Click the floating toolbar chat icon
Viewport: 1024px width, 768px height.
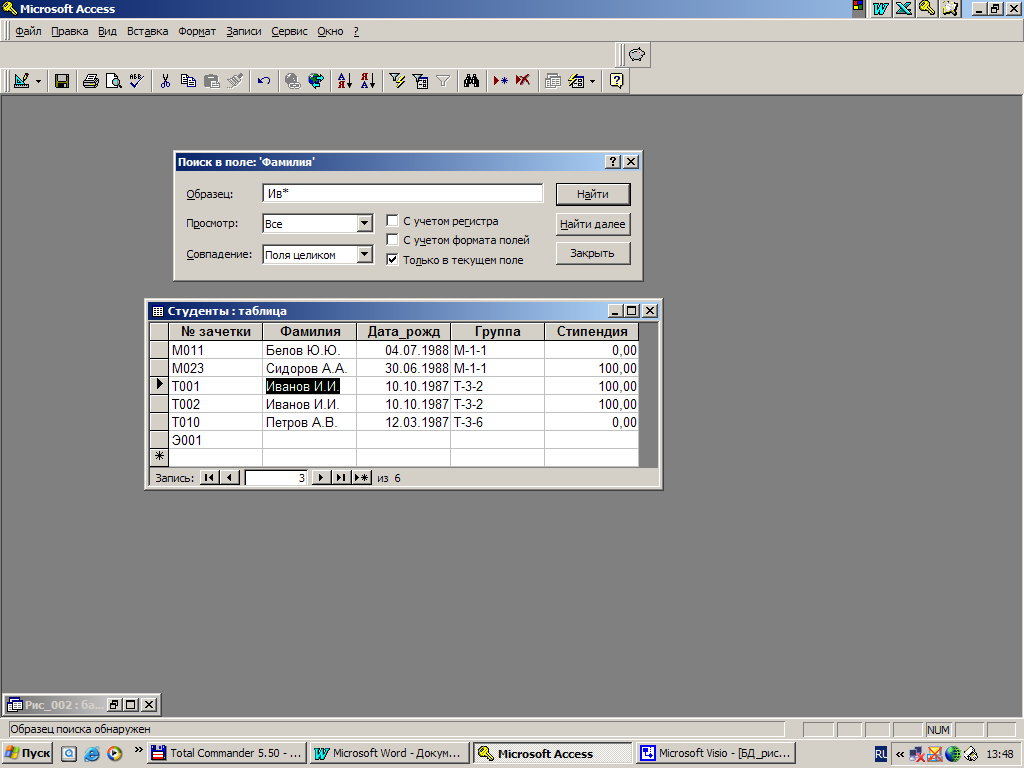[x=637, y=55]
